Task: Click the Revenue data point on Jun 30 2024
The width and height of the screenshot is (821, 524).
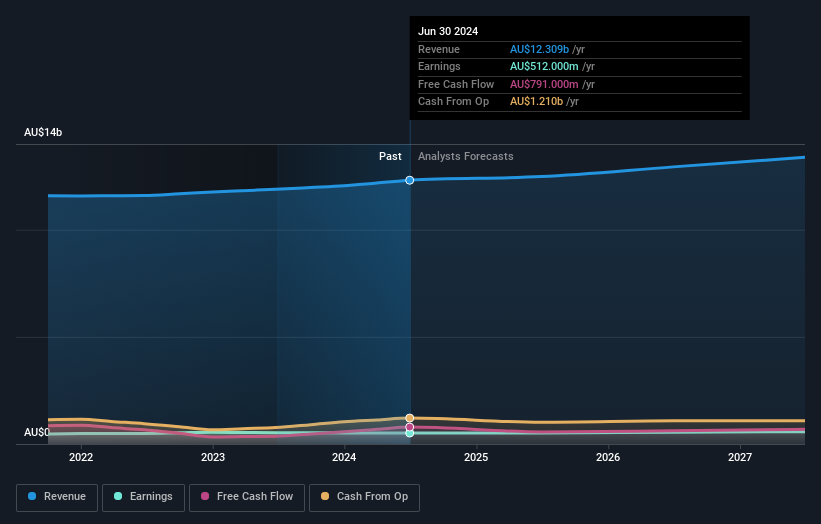Action: click(410, 180)
